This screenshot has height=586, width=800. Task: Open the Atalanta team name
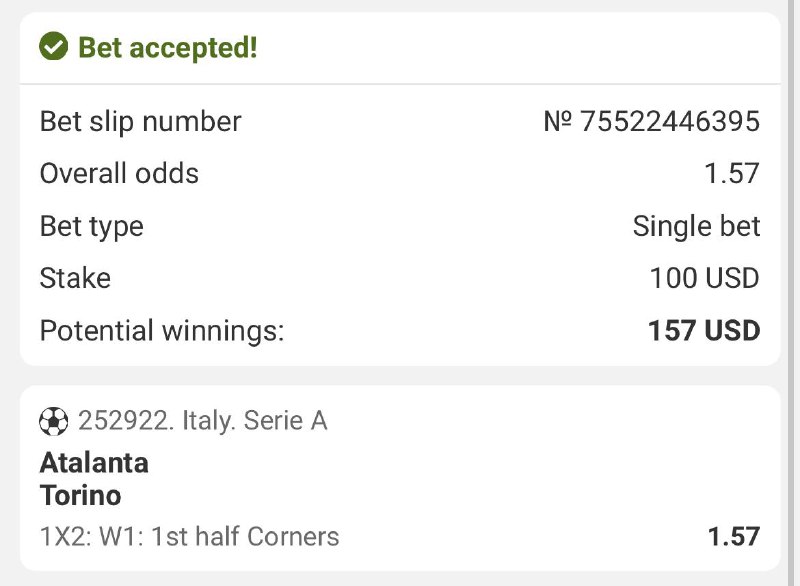(94, 463)
